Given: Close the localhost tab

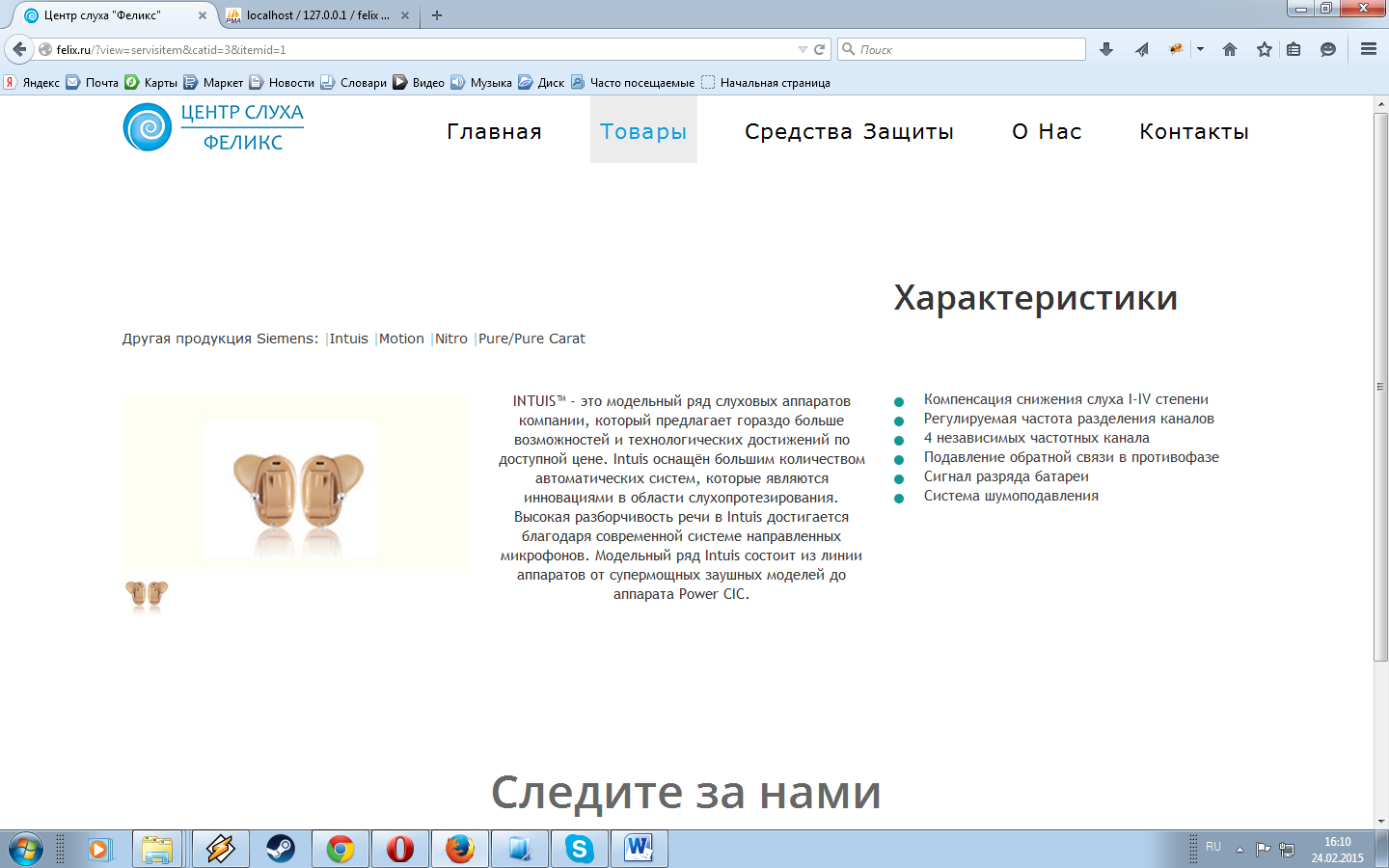Looking at the screenshot, I should (x=405, y=15).
